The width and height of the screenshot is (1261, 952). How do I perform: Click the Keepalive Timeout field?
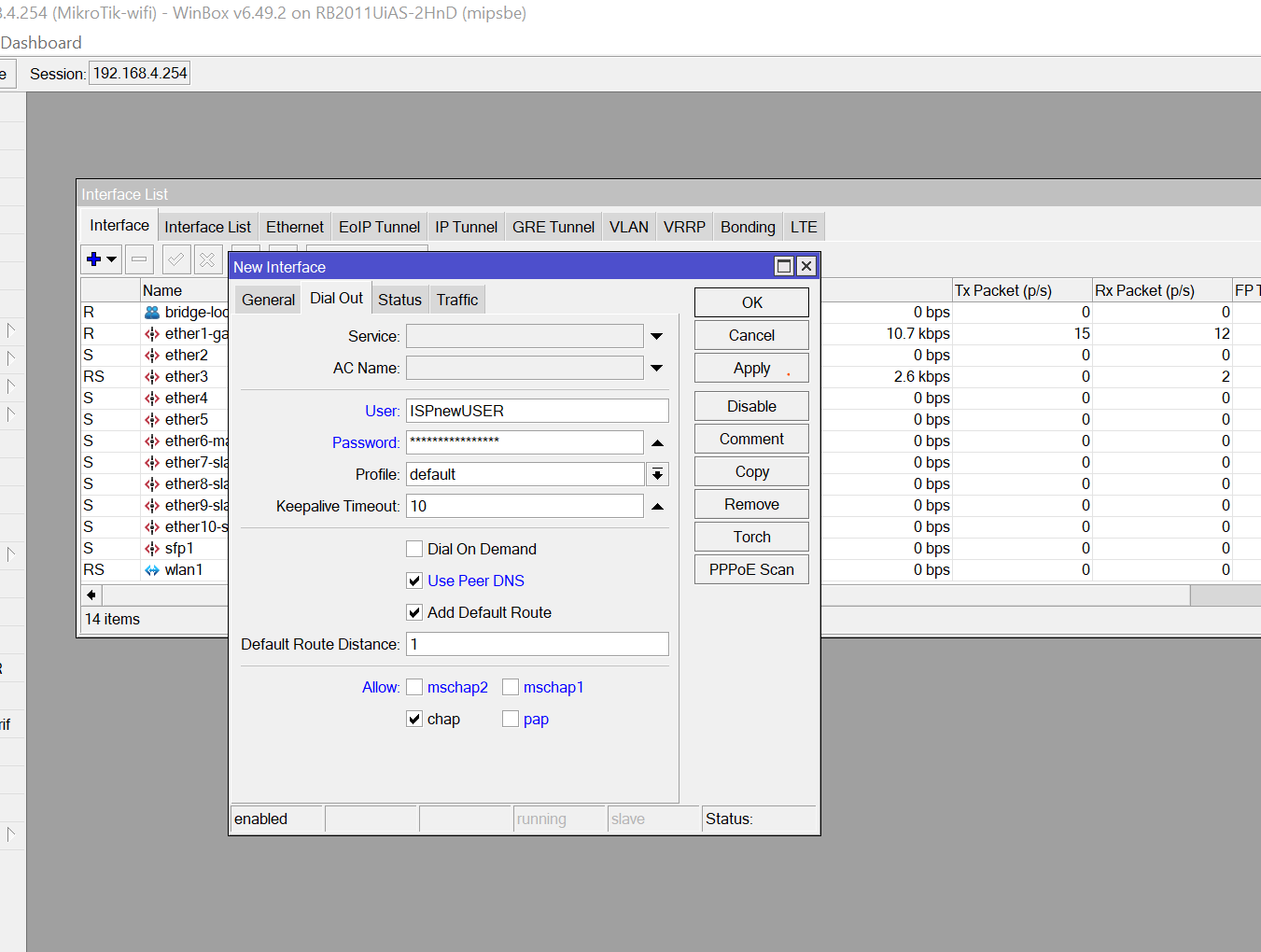pos(525,506)
